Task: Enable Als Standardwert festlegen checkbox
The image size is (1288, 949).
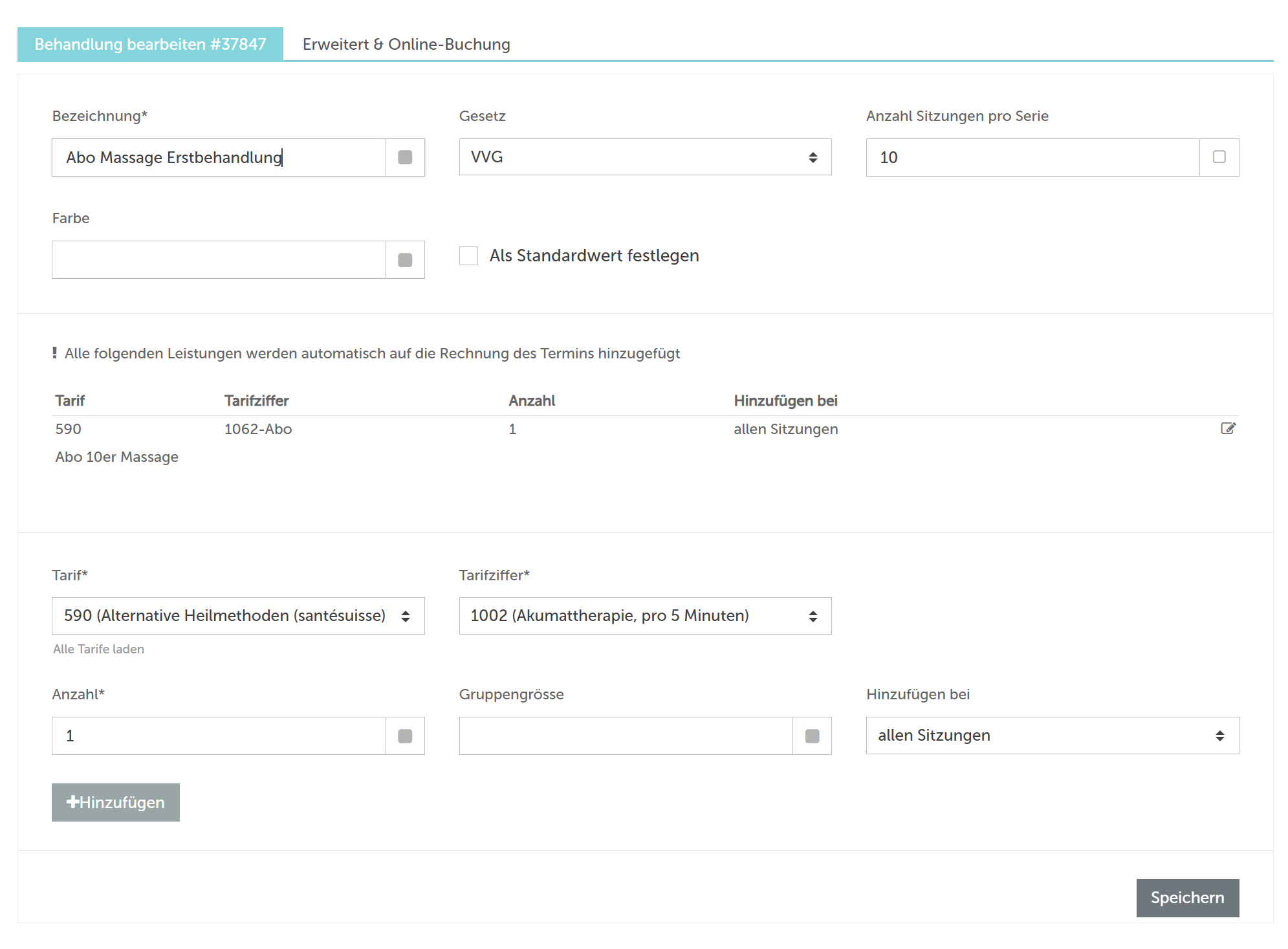Action: [468, 256]
